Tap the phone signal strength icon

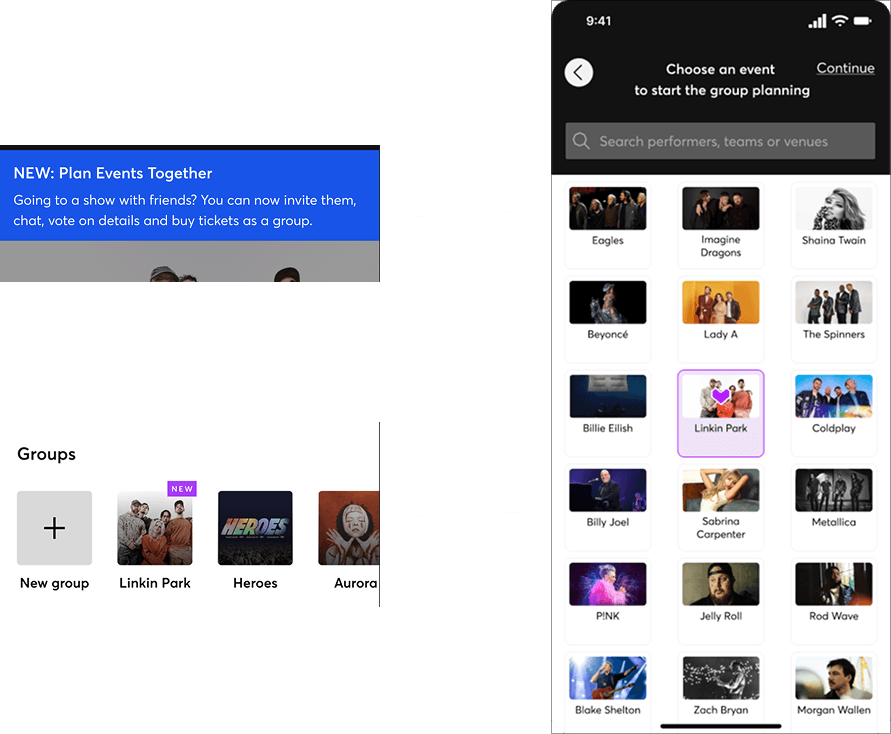coord(817,22)
